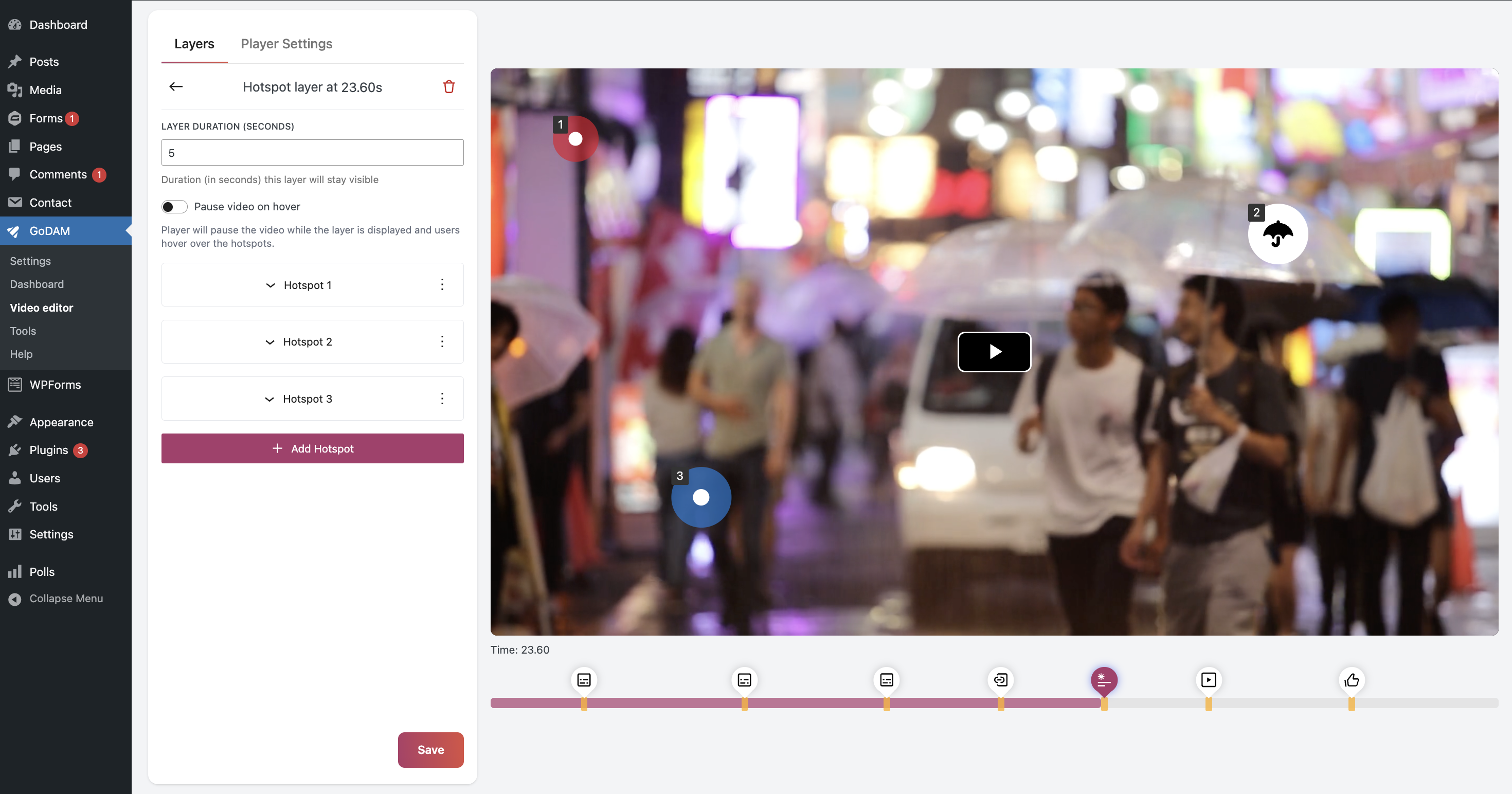Select red hotspot 1 on the video

pyautogui.click(x=575, y=138)
